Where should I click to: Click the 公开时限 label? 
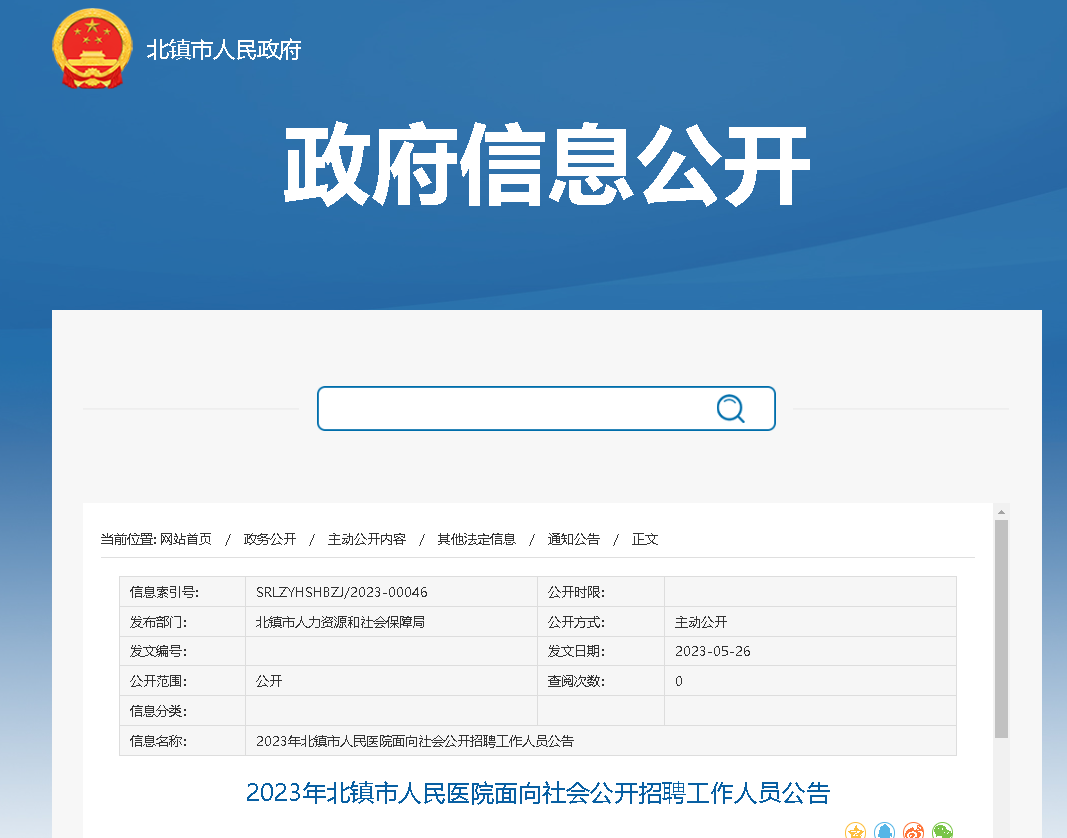(x=576, y=592)
